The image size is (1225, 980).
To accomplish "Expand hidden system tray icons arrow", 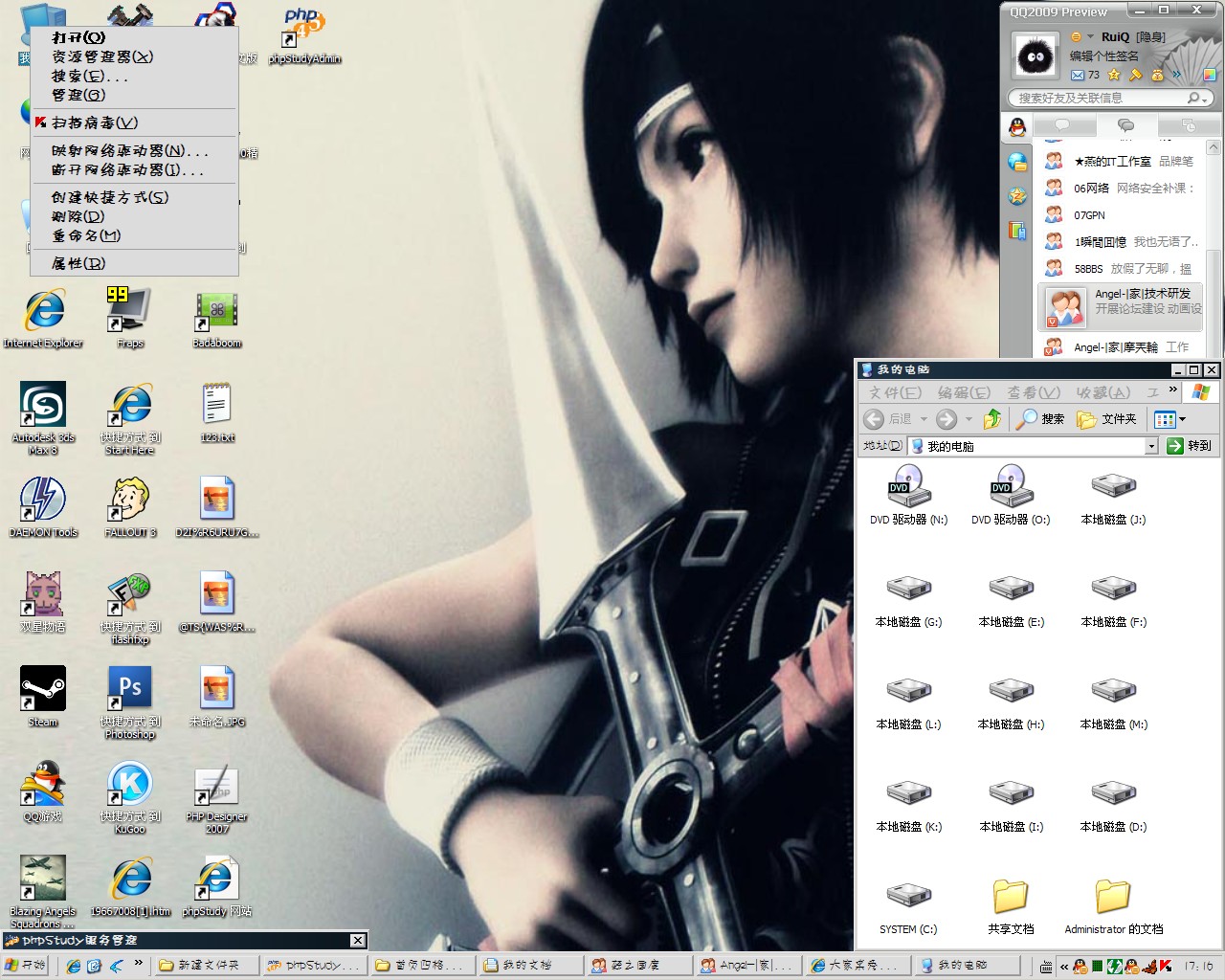I will (1063, 966).
